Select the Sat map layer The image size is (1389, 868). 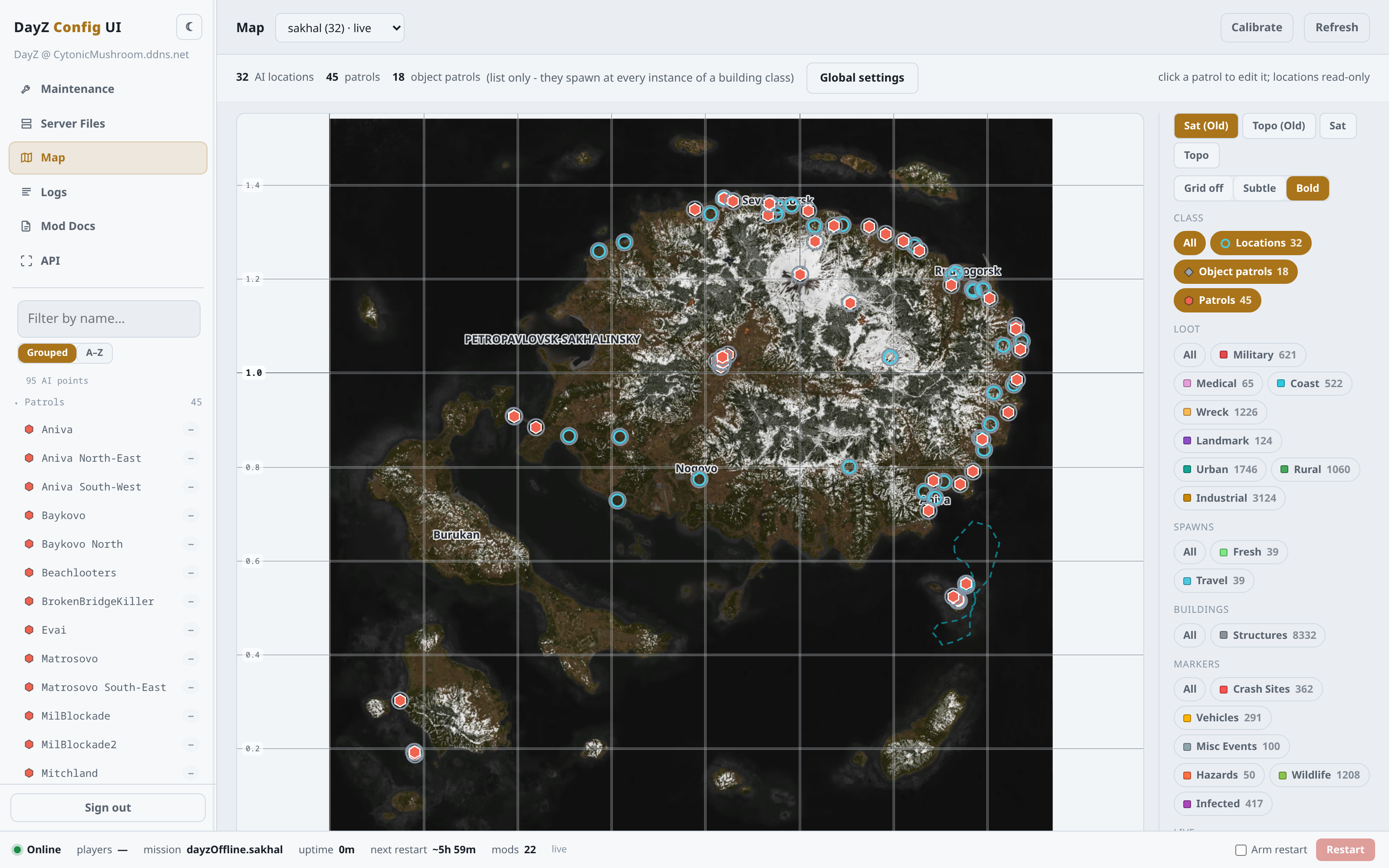[x=1337, y=126]
